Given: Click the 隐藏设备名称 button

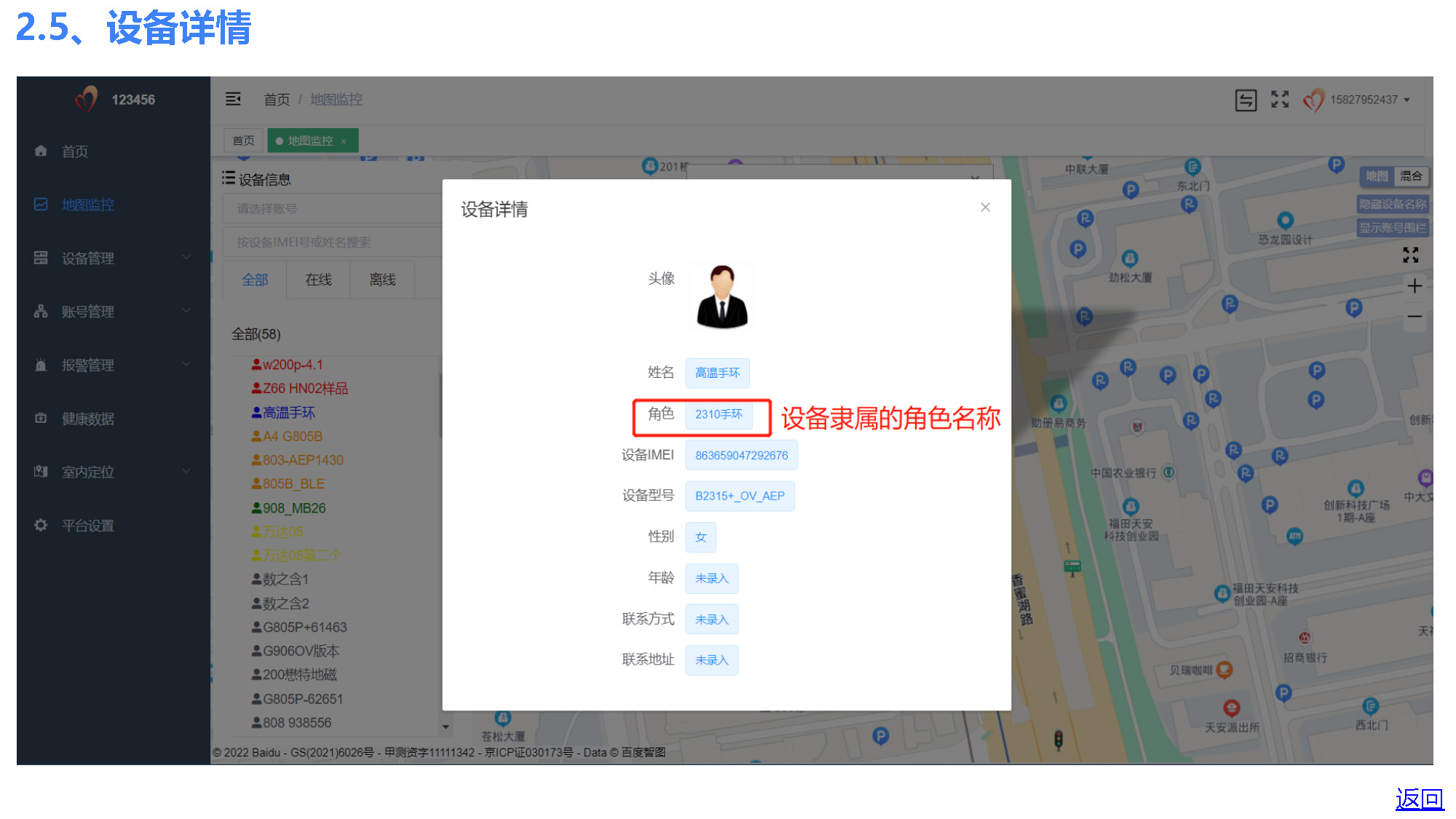Looking at the screenshot, I should [x=1393, y=205].
